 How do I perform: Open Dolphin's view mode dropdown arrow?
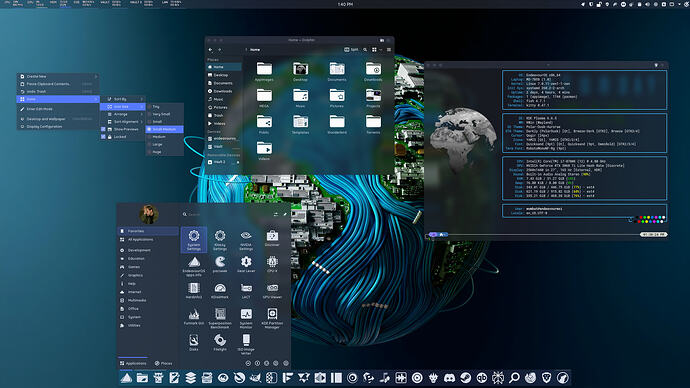click(x=381, y=50)
